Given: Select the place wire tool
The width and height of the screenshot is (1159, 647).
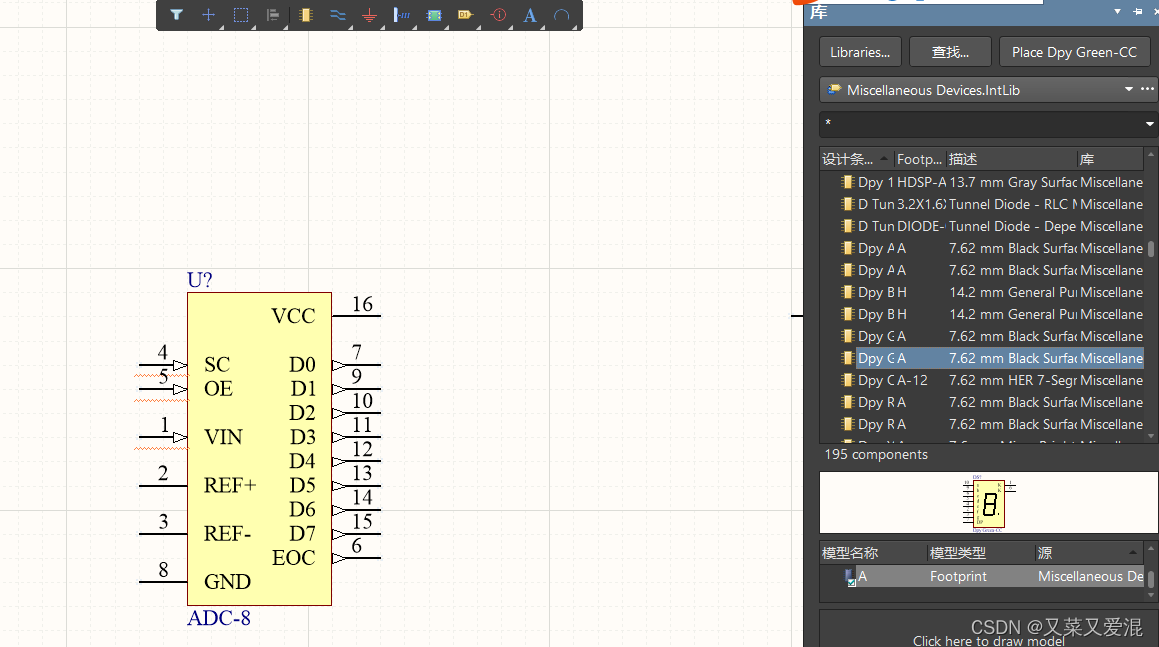Looking at the screenshot, I should [x=337, y=15].
